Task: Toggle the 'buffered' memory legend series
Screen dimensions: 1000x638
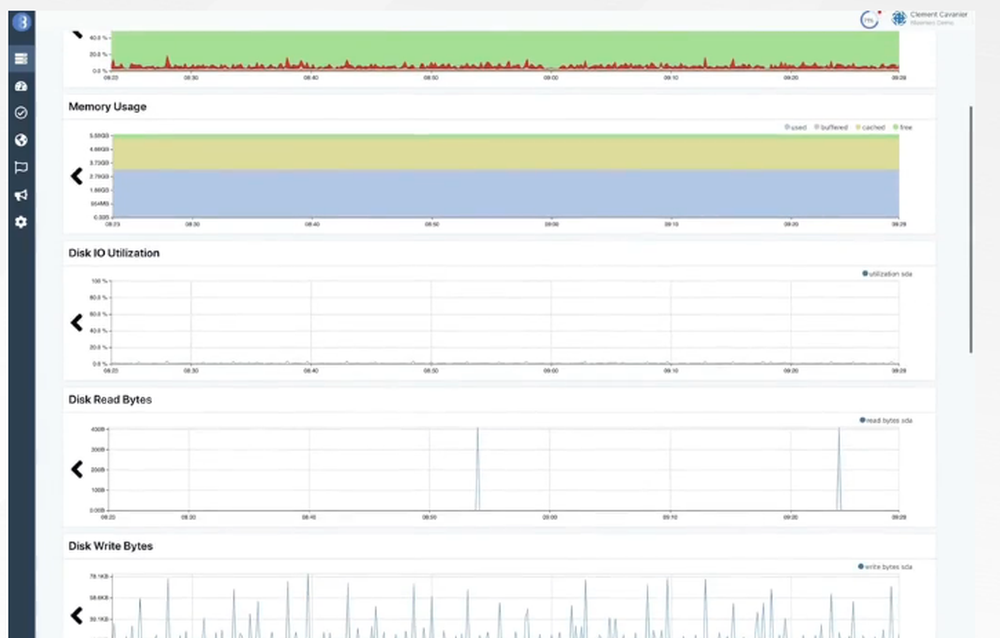Action: point(831,128)
